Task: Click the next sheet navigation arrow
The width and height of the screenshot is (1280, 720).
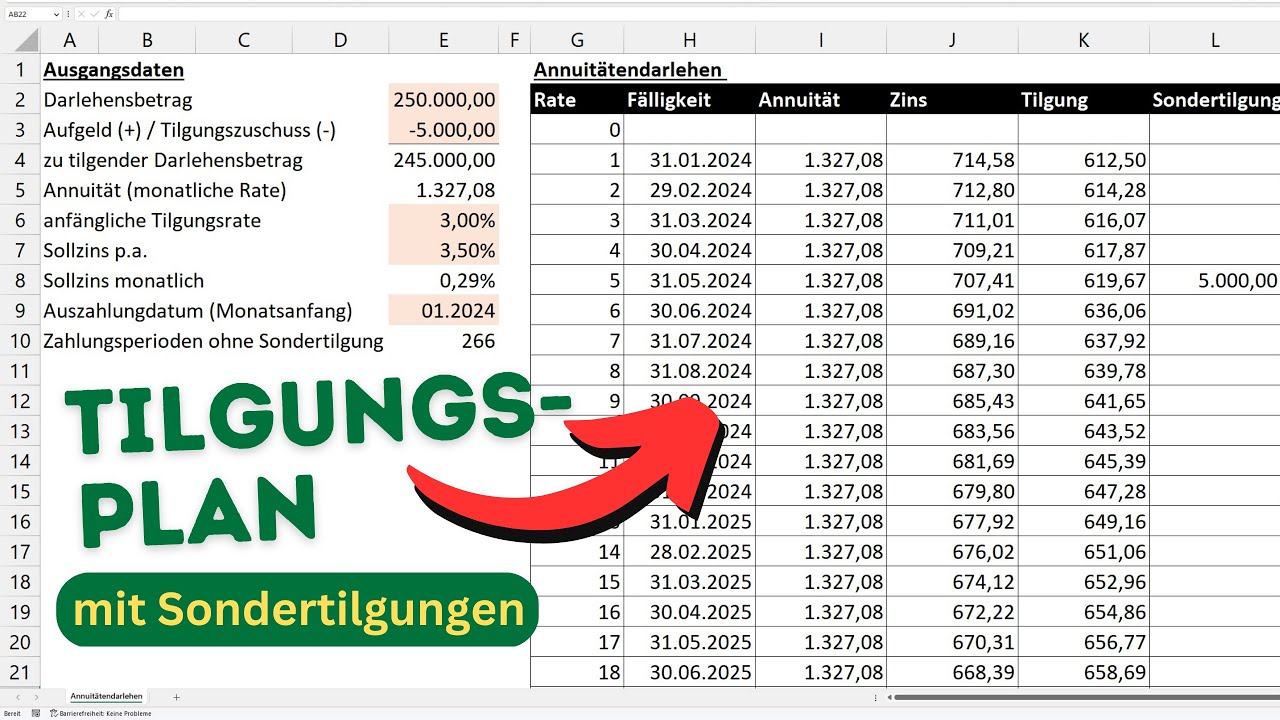Action: 37,696
